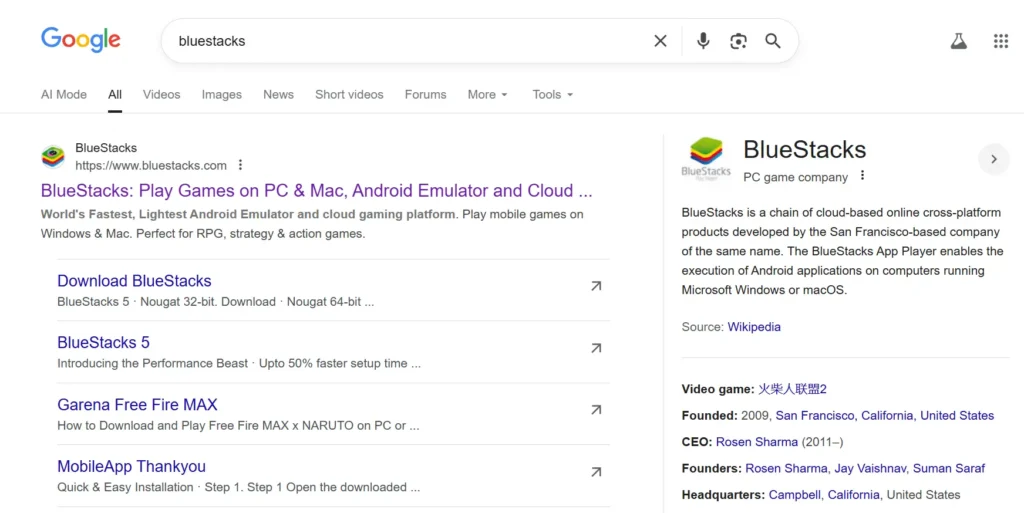
Task: Open three-dot menu next to PC game company
Action: click(x=862, y=176)
